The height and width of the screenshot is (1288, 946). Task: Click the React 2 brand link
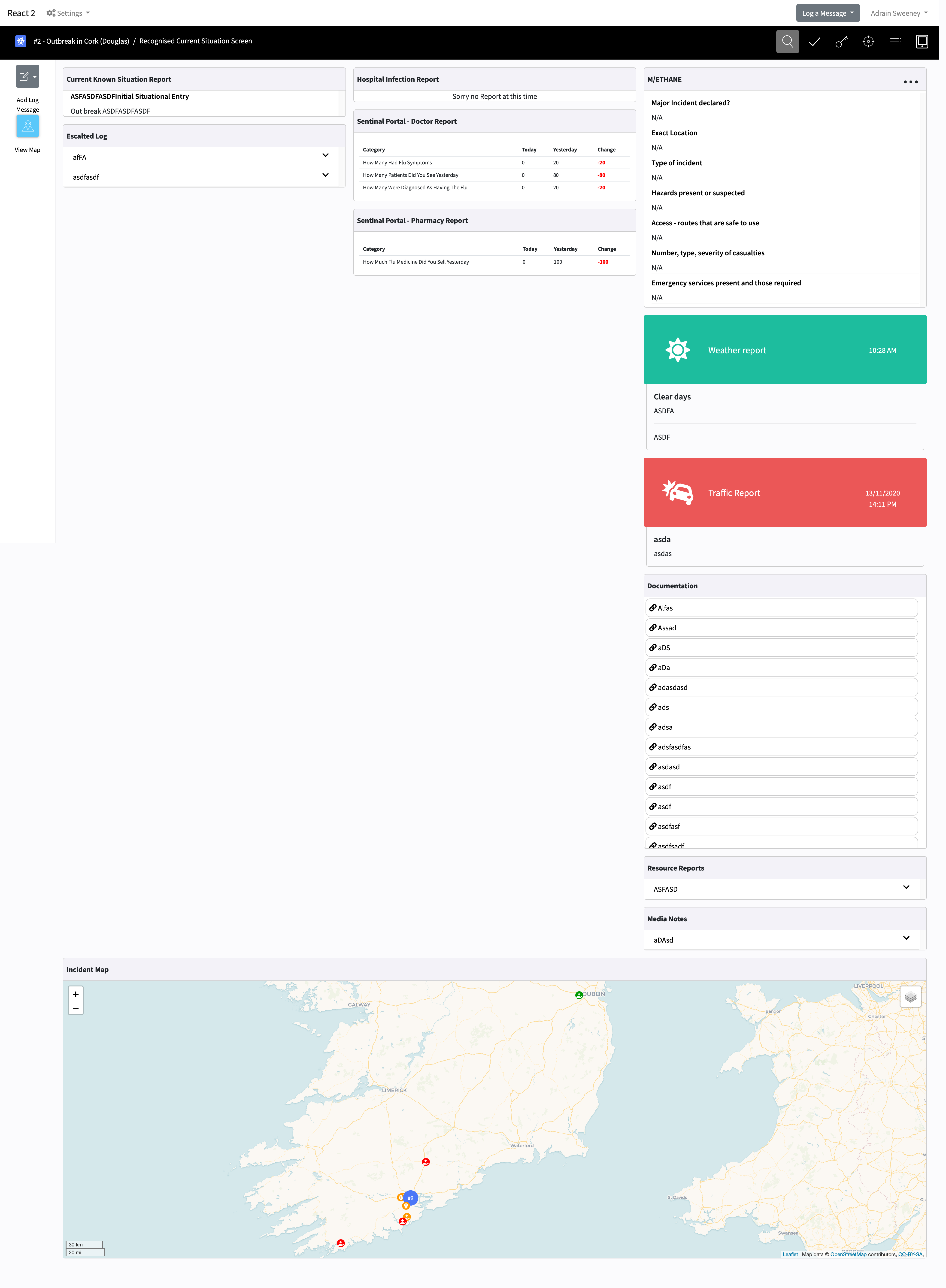(x=21, y=13)
